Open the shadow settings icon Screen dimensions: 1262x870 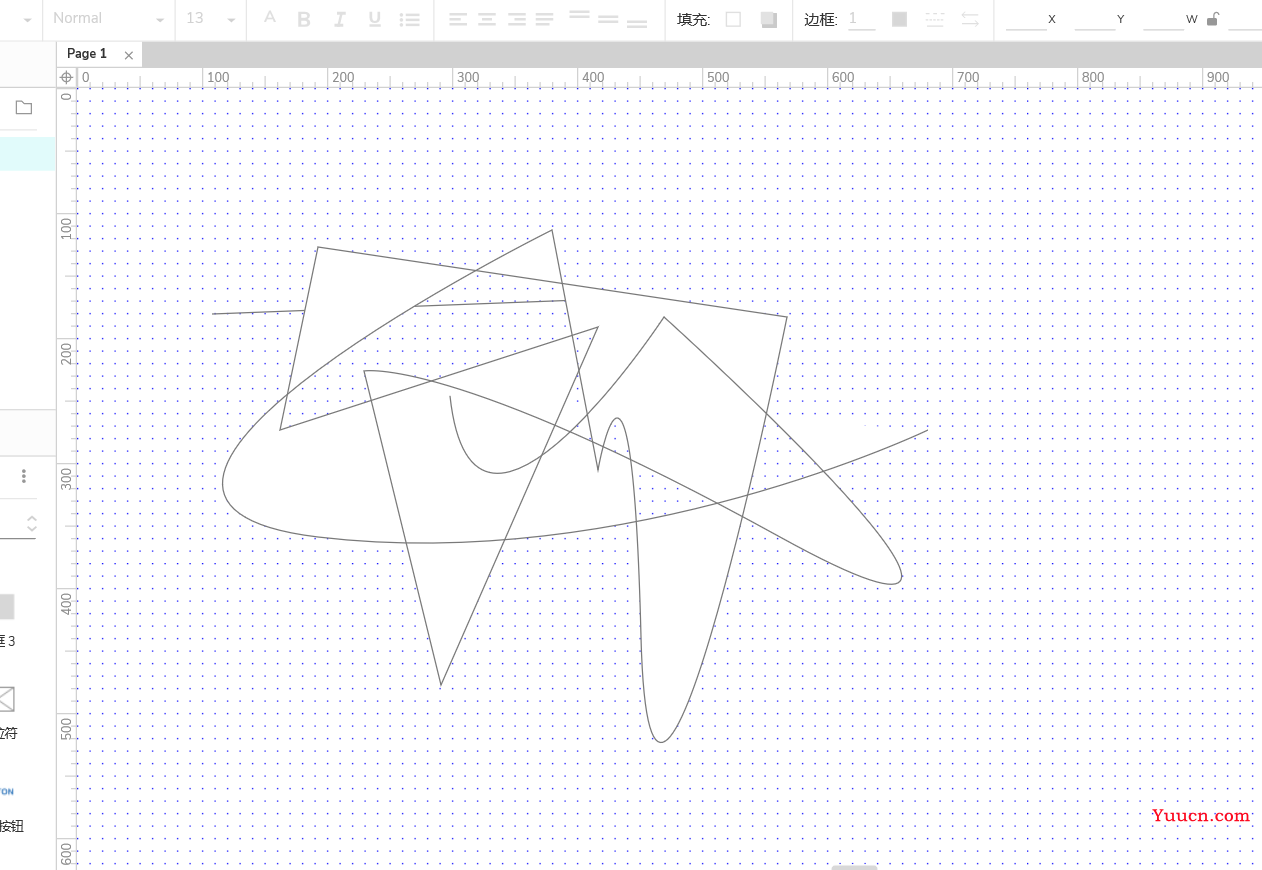(x=769, y=19)
